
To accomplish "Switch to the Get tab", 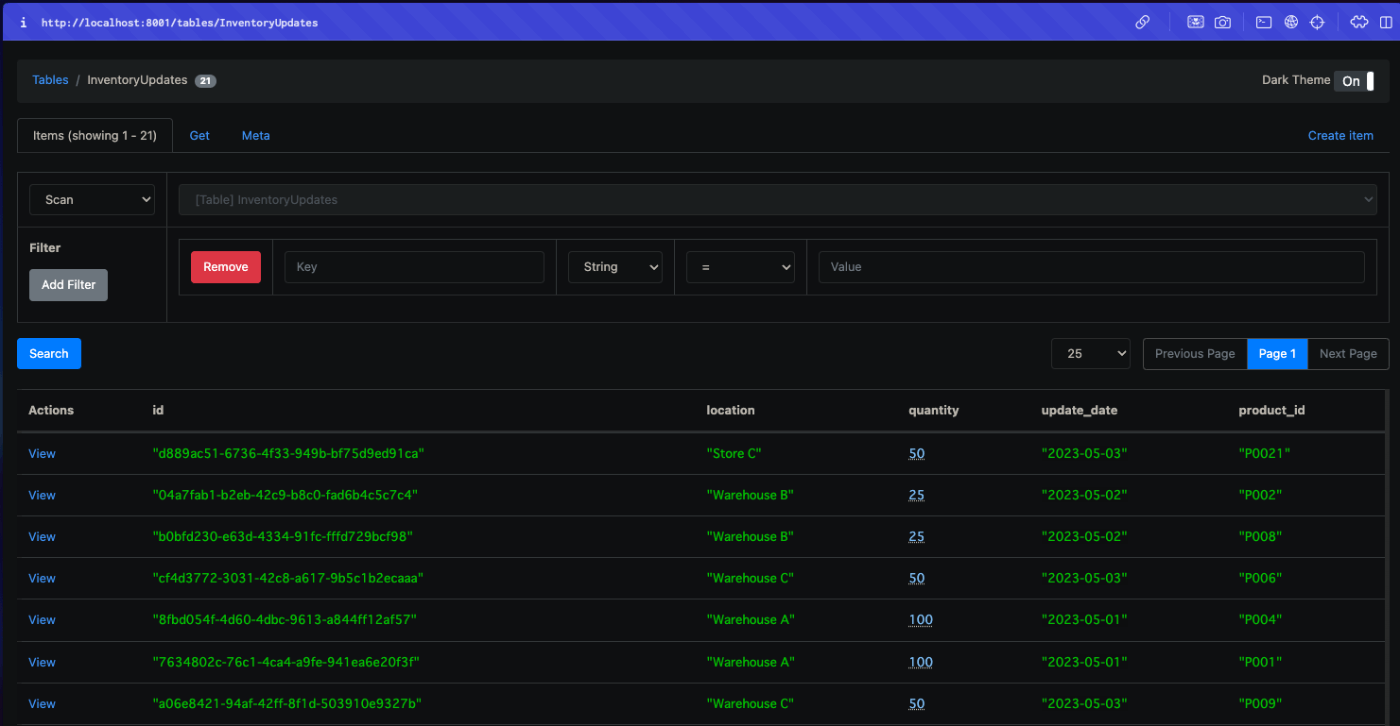I will [x=200, y=135].
